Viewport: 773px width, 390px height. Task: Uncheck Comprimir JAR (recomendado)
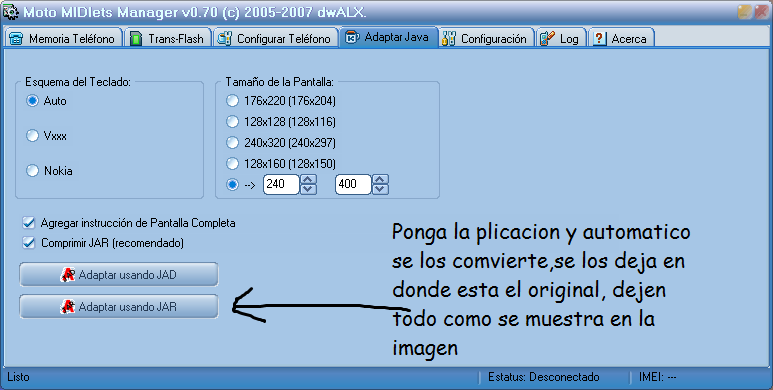point(29,243)
